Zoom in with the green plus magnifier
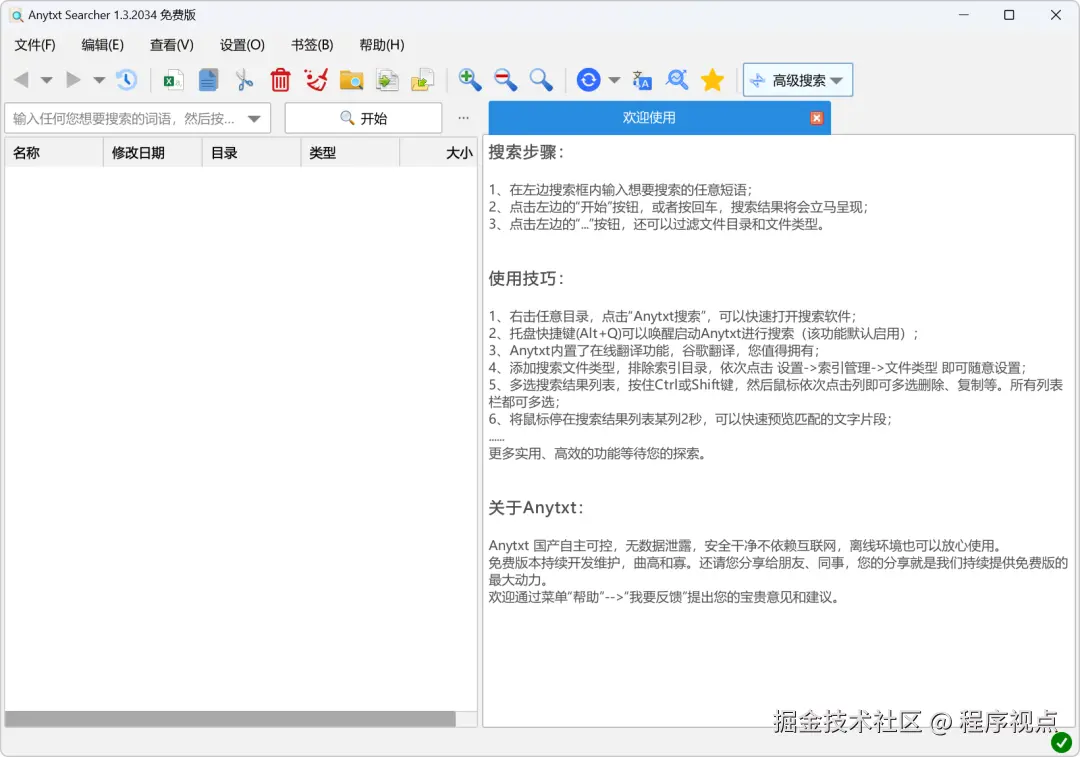This screenshot has width=1080, height=757. pyautogui.click(x=470, y=80)
